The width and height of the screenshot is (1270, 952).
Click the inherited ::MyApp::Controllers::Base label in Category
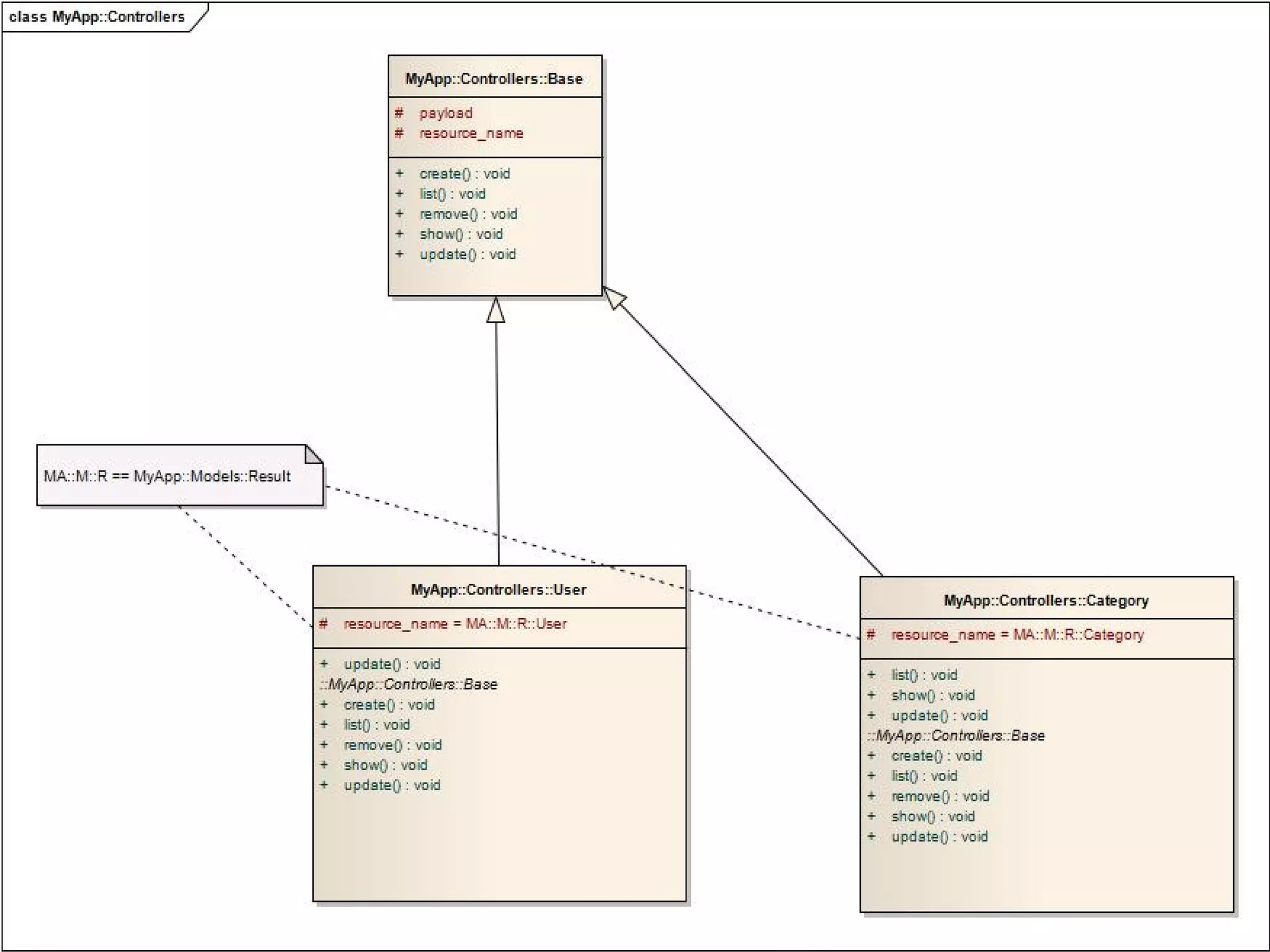[x=956, y=736]
